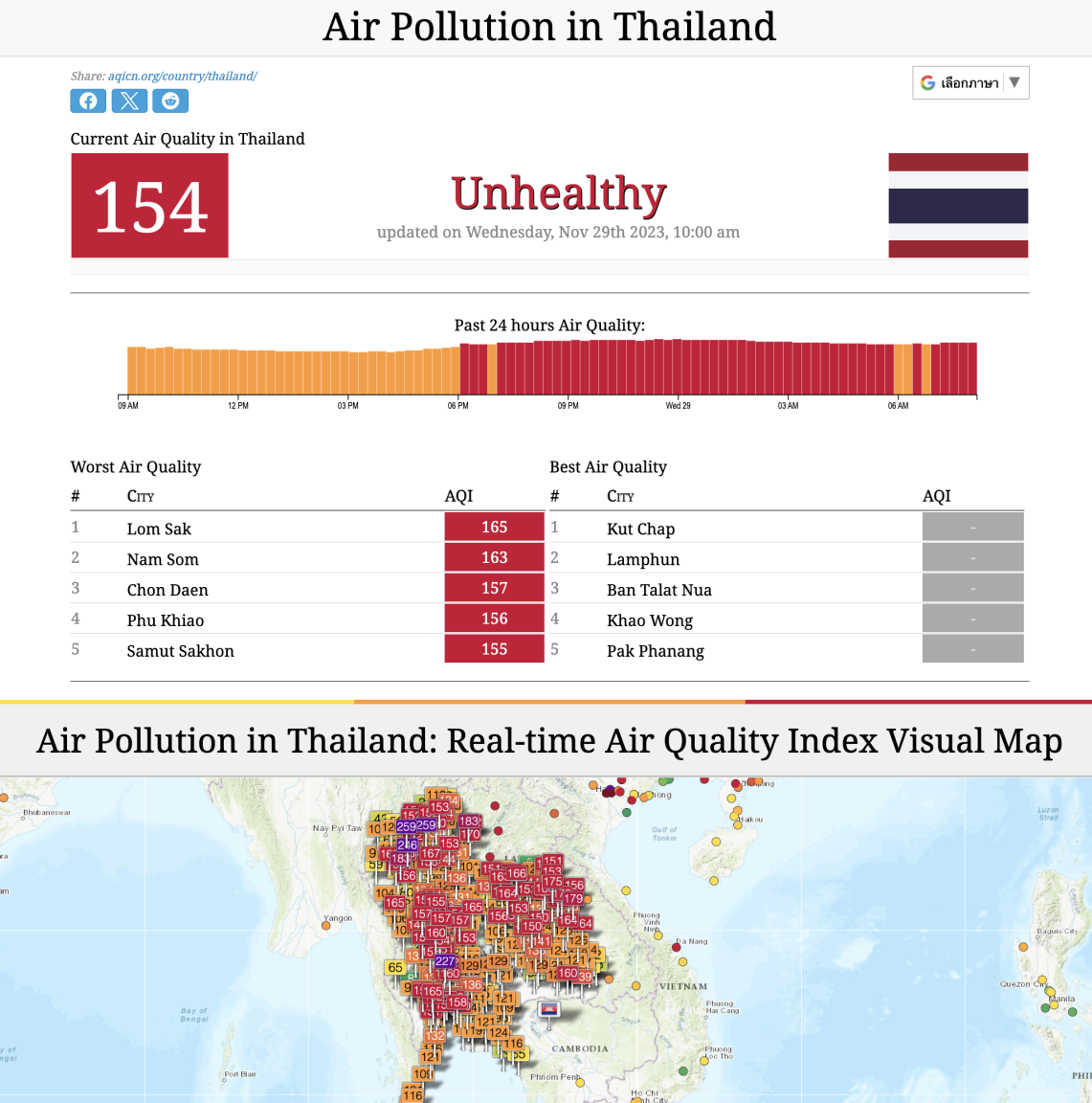Viewport: 1092px width, 1103px height.
Task: Click the 165 AQI cell for Lom Sak
Action: (494, 527)
